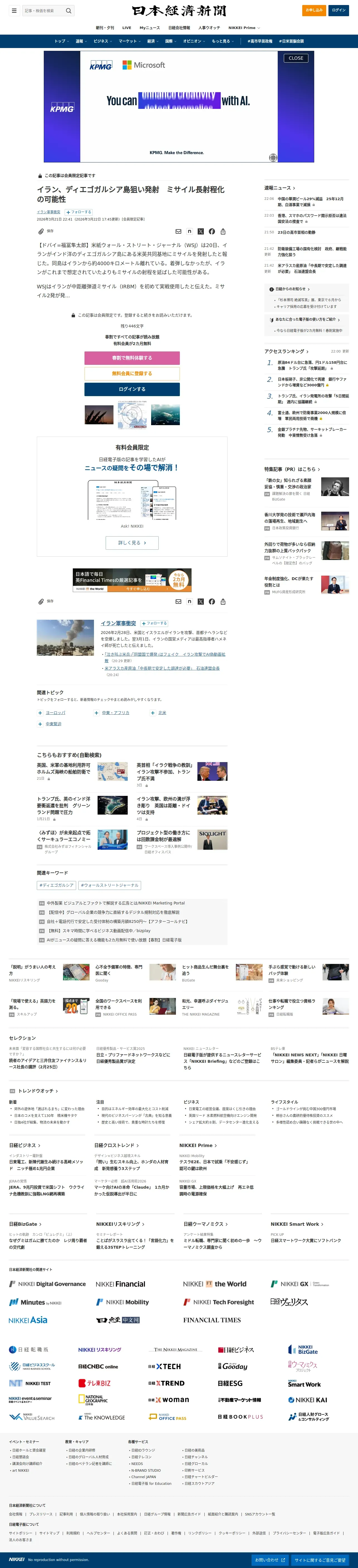Screen dimensions: 358x1568
Task: Open the NIKKEI Mobility logo
Action: click(122, 1303)
